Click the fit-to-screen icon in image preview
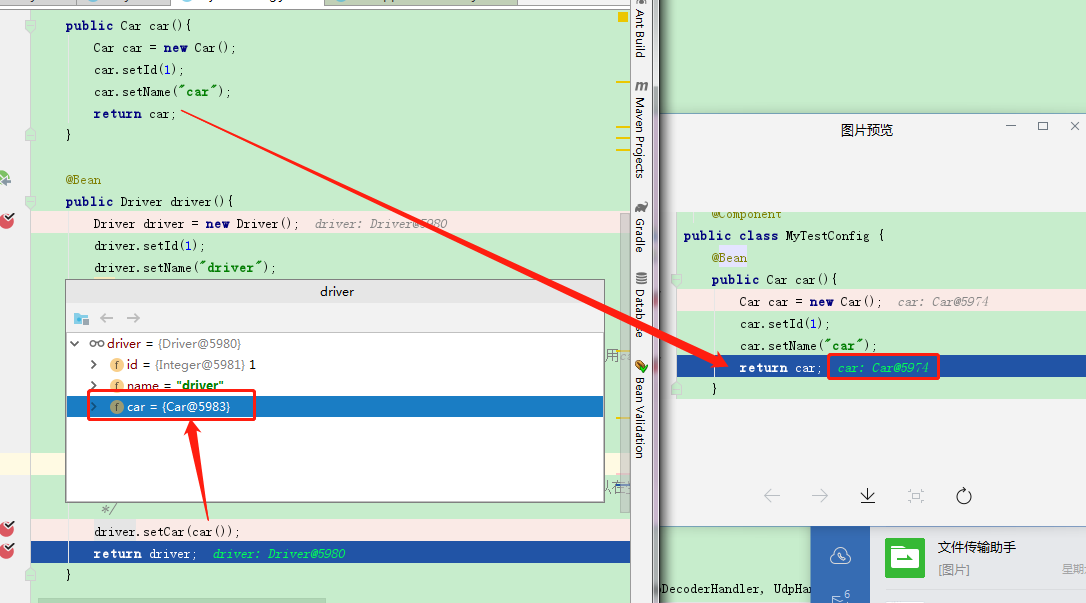This screenshot has height=603, width=1086. pos(915,495)
